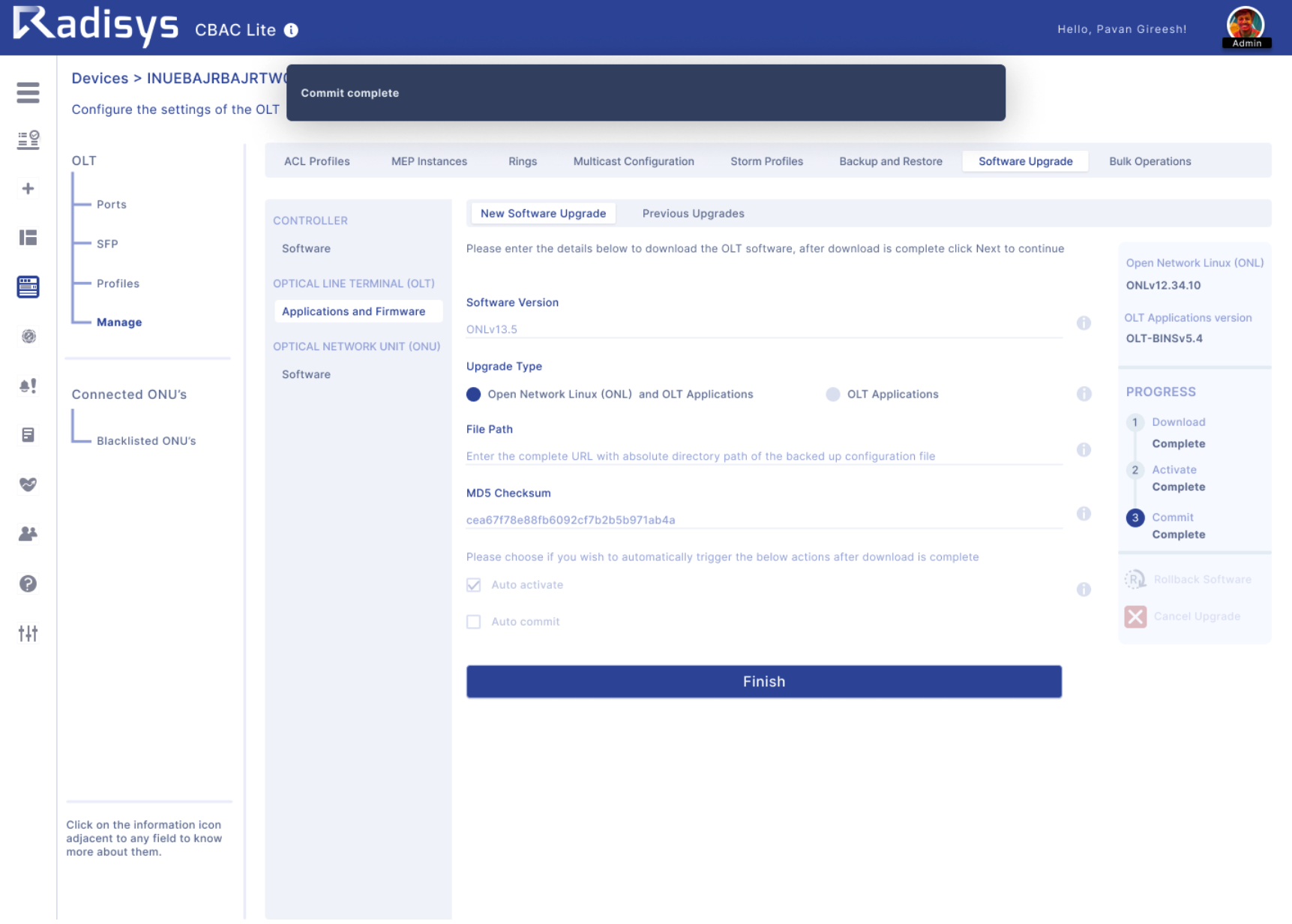Open the health heart icon in sidebar
The width and height of the screenshot is (1292, 924).
click(28, 484)
